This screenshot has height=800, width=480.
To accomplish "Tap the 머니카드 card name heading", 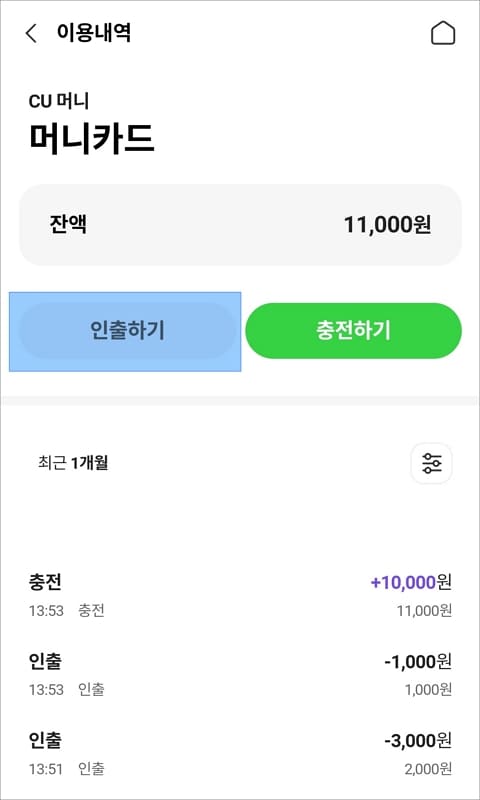I will 92,139.
